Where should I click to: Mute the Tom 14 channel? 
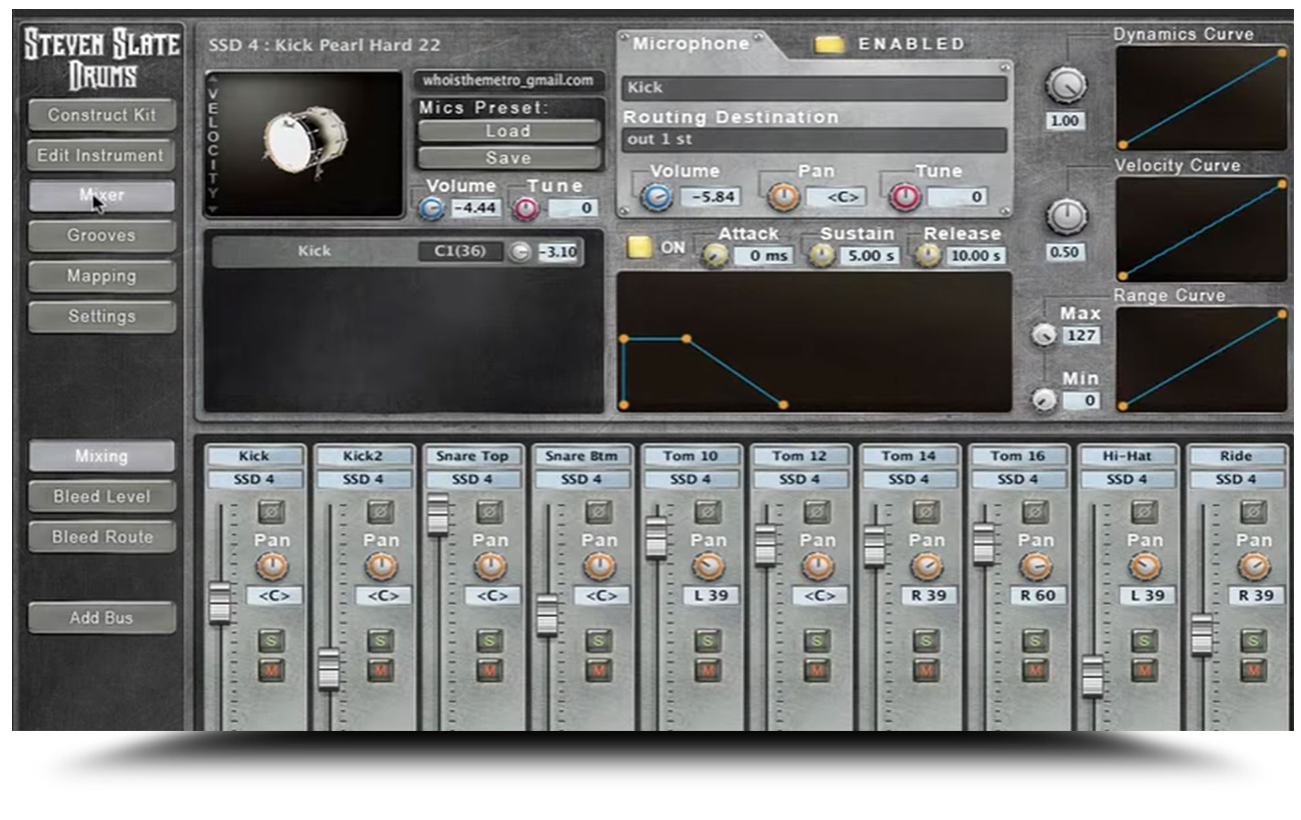click(925, 670)
